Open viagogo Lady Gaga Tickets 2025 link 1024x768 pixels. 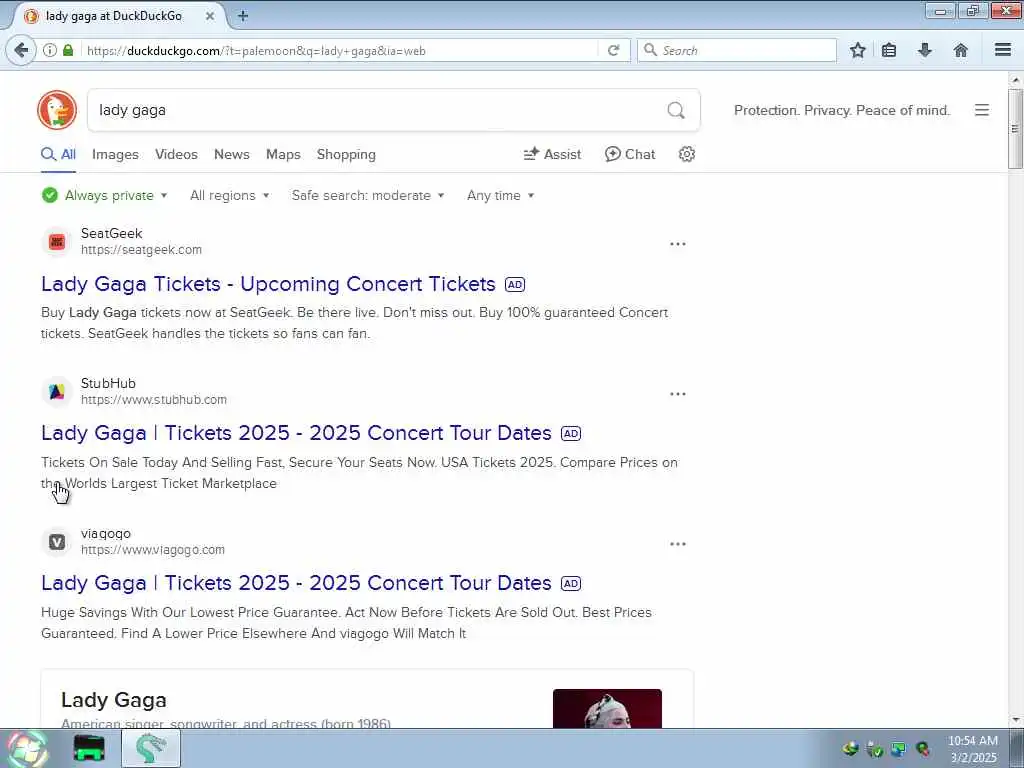point(296,583)
